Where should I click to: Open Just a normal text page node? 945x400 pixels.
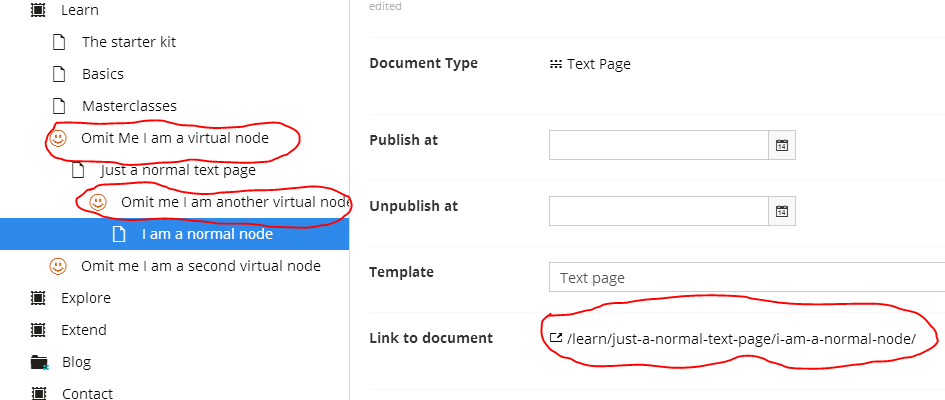[x=178, y=170]
